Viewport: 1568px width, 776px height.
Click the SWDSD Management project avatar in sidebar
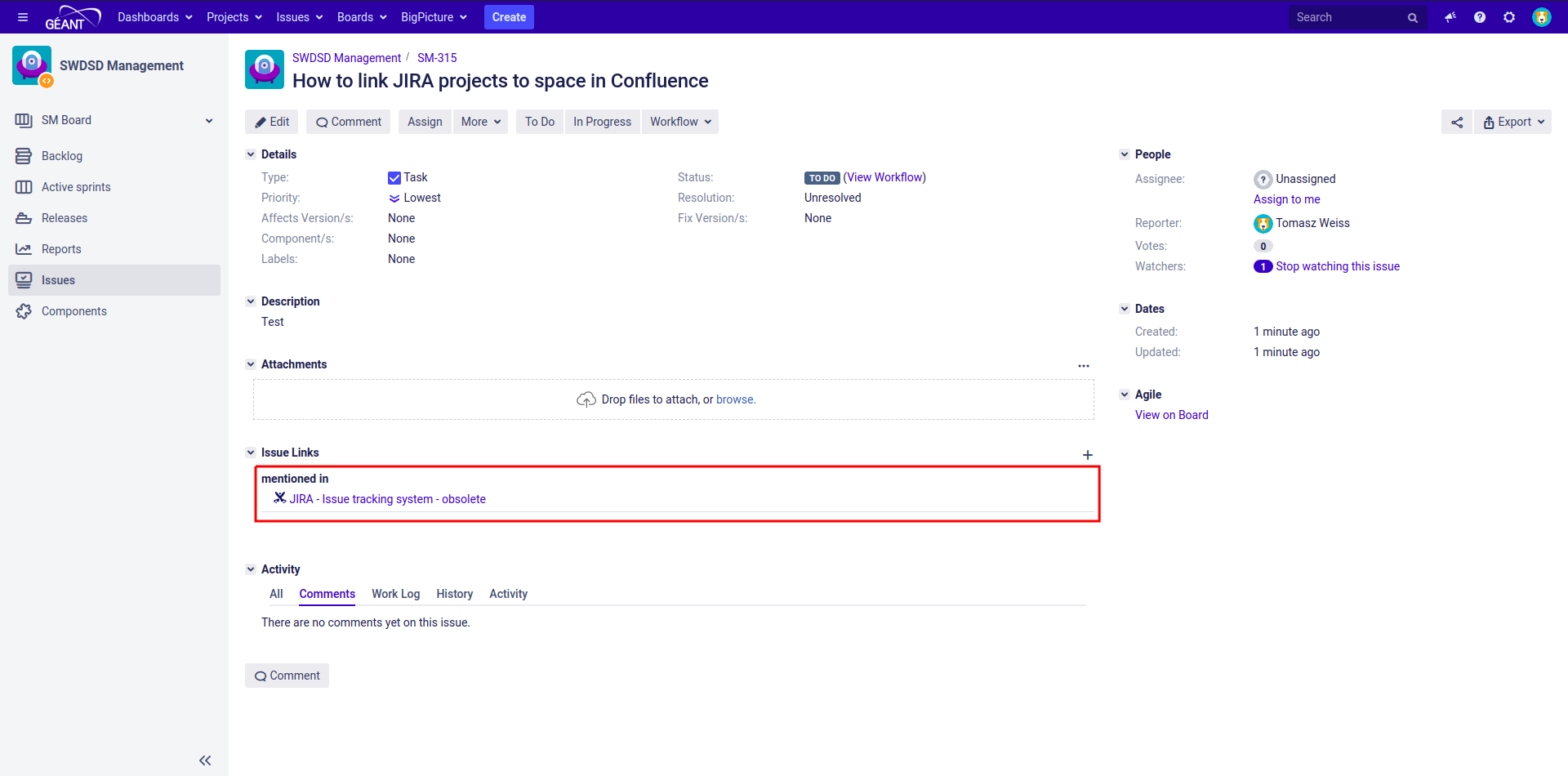[33, 66]
